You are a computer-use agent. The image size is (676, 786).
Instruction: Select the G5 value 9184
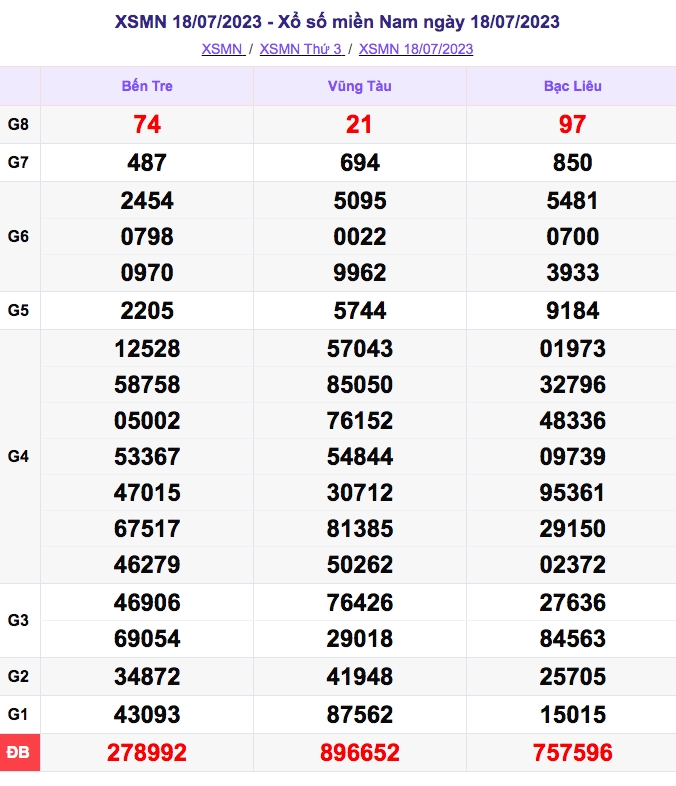coord(573,311)
